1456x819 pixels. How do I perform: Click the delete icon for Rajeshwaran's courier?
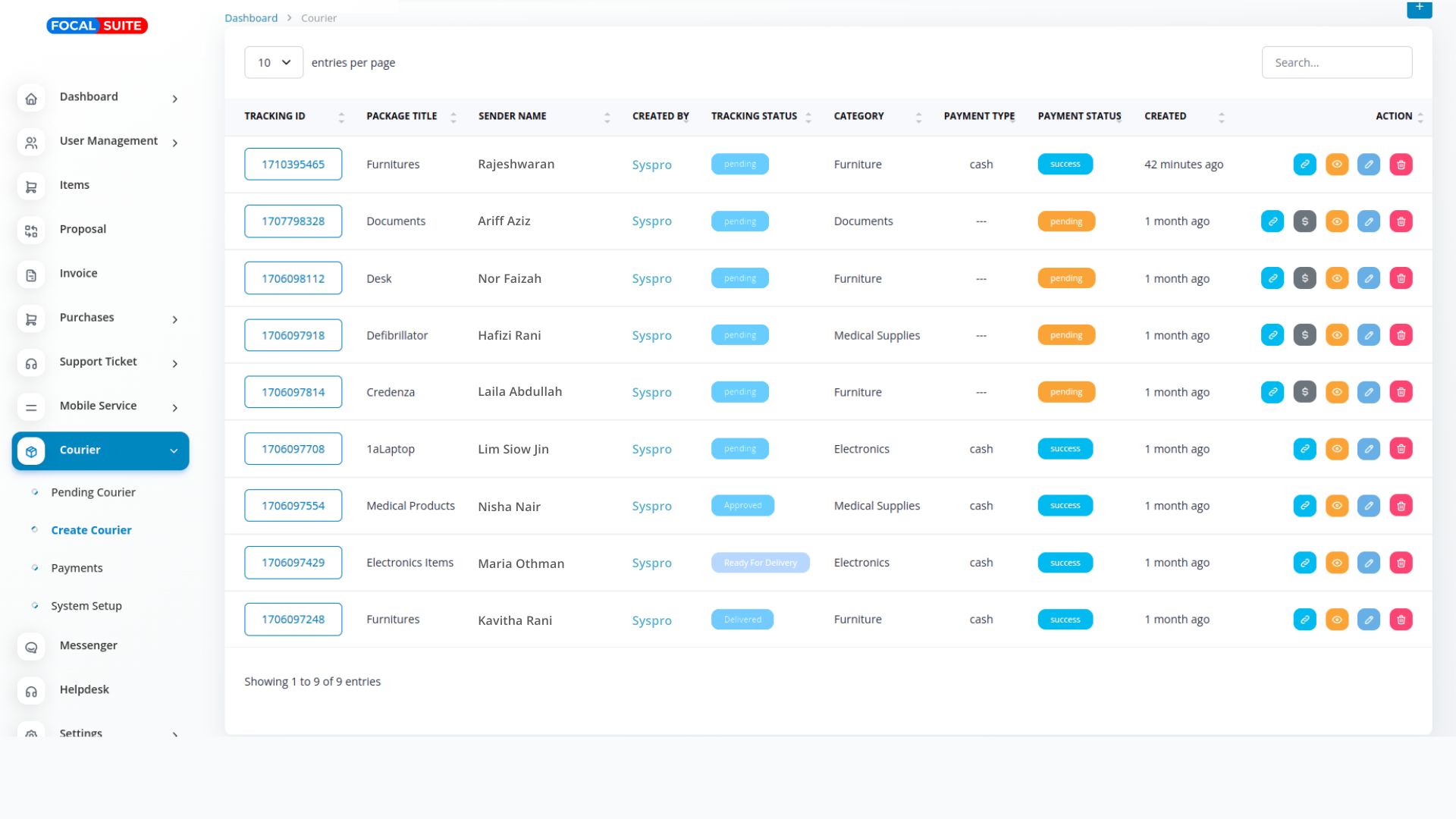1401,165
